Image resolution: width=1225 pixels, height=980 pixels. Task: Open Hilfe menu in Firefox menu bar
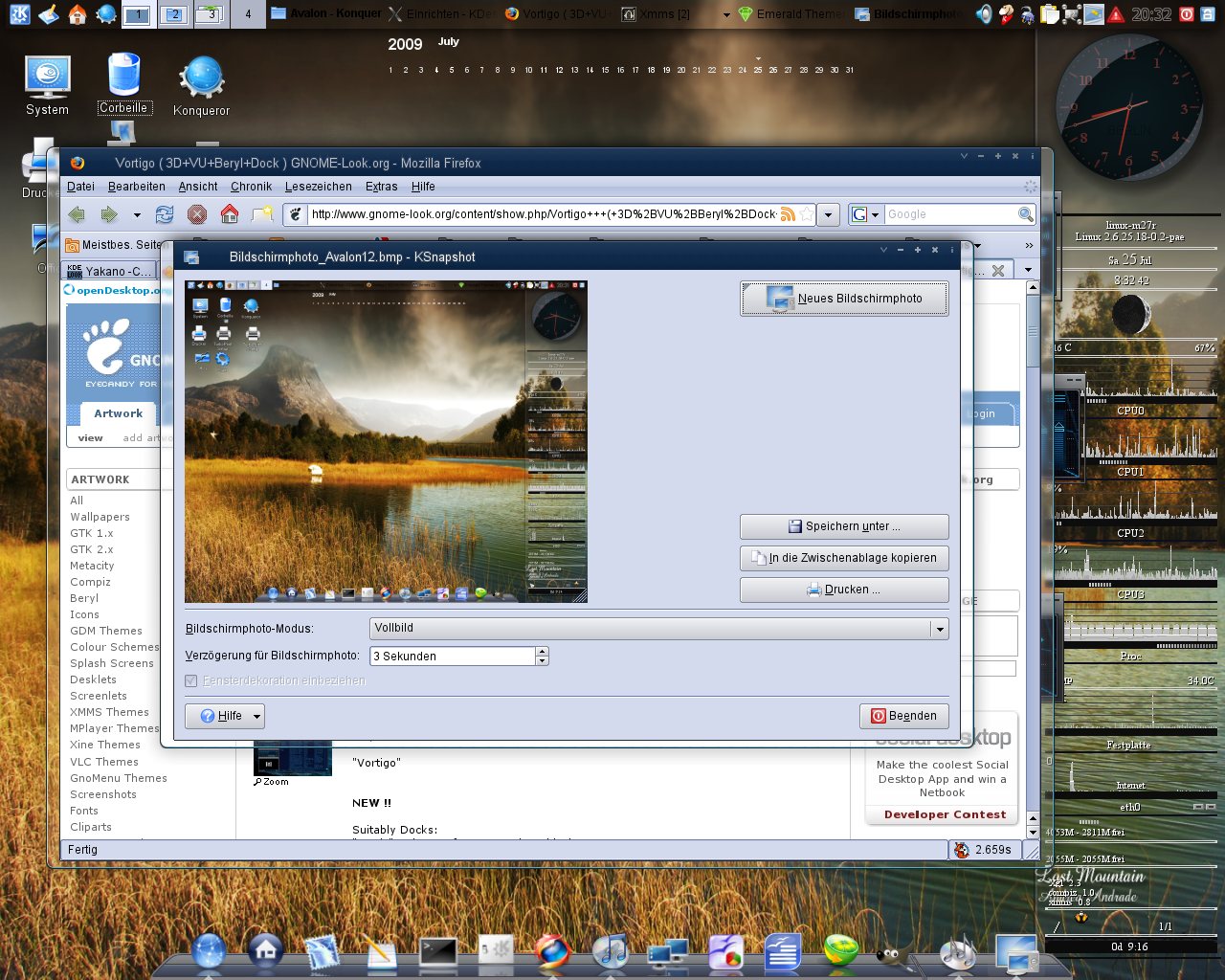coord(423,187)
